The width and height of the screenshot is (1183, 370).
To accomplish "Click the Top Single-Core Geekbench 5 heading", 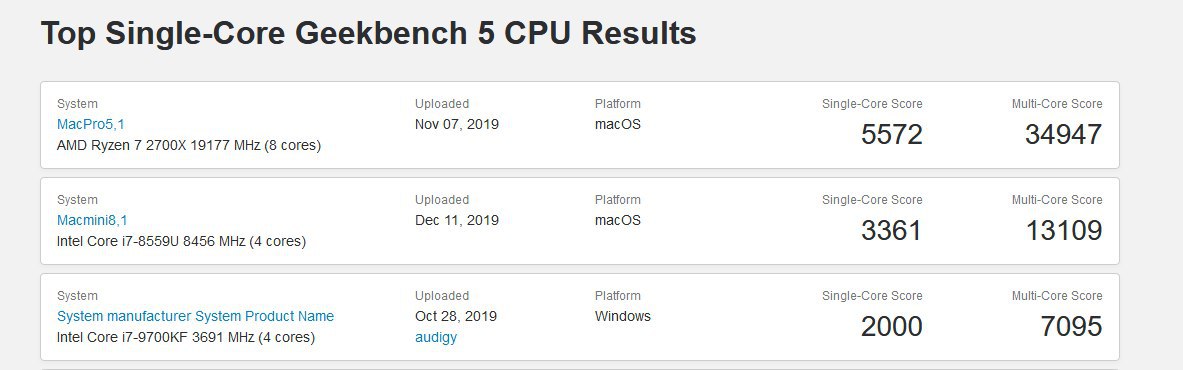I will tap(368, 33).
